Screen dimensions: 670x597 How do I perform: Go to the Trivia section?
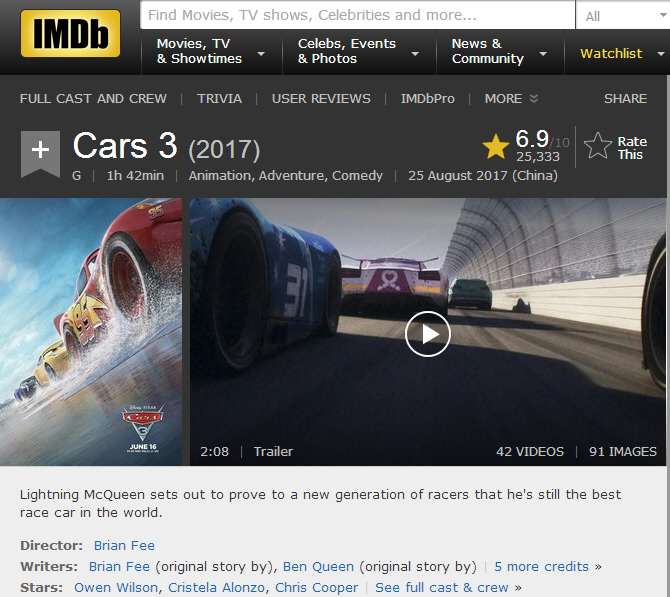pos(219,98)
